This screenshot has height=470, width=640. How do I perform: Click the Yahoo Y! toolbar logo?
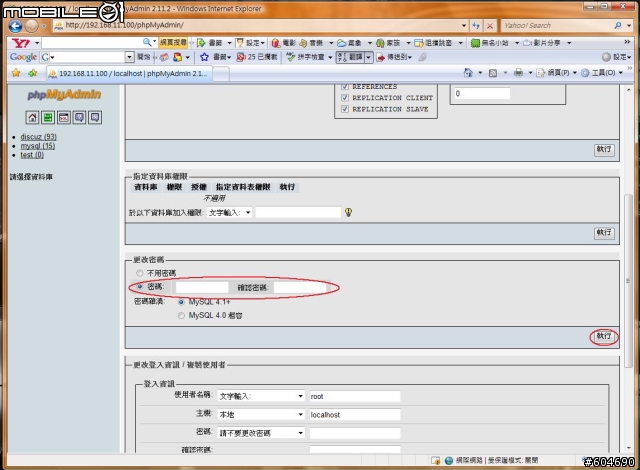point(20,43)
